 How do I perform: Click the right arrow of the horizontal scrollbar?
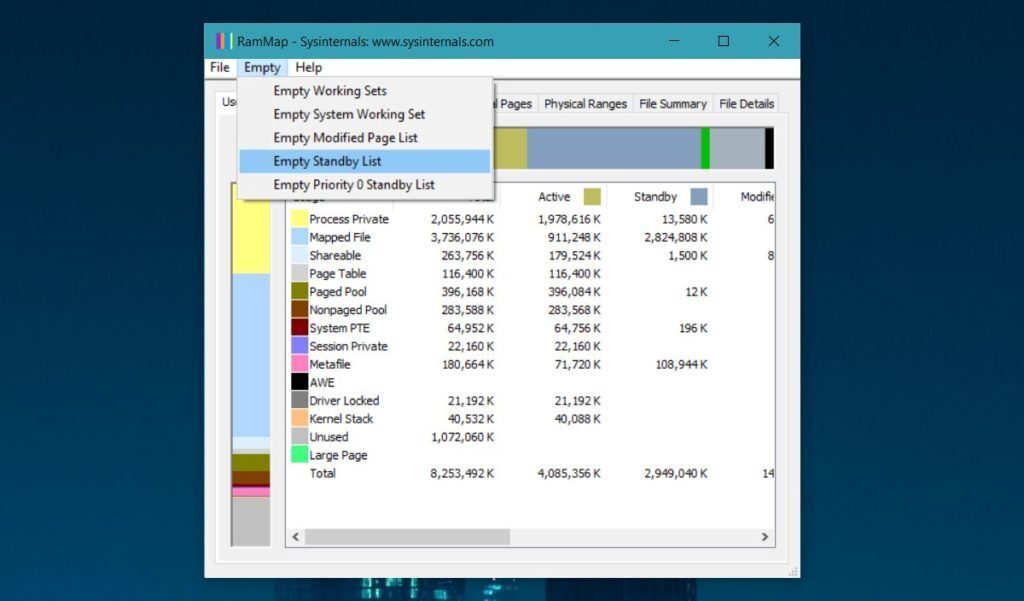(766, 537)
